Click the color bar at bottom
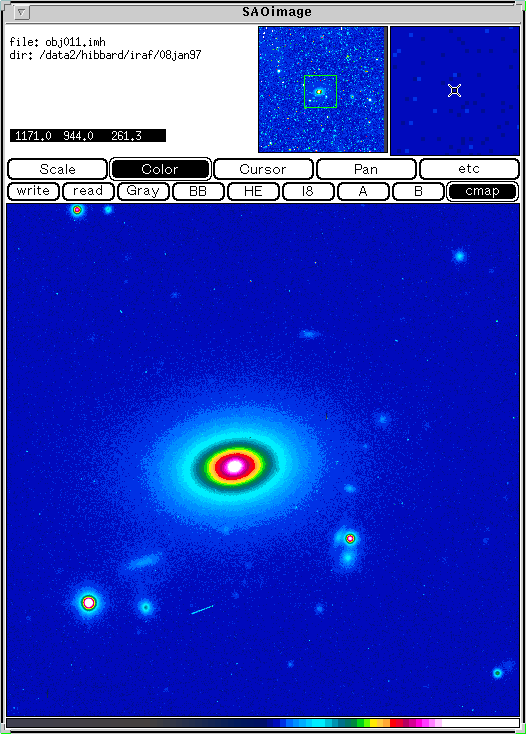 pos(263,723)
